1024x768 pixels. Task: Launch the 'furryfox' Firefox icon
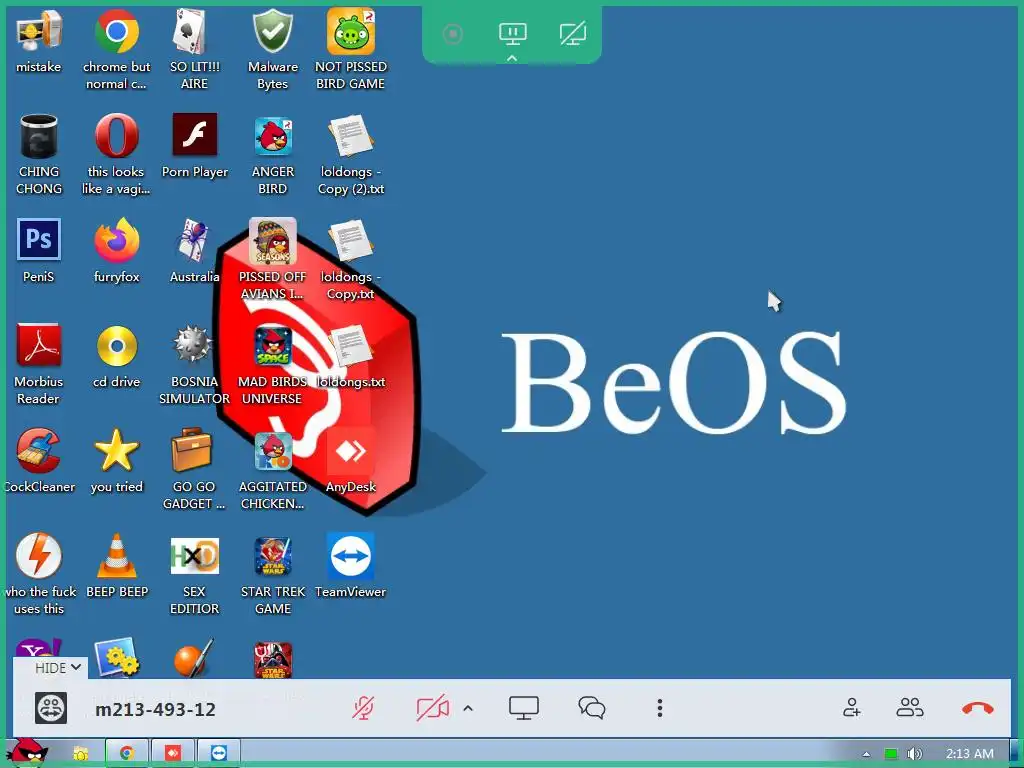116,240
